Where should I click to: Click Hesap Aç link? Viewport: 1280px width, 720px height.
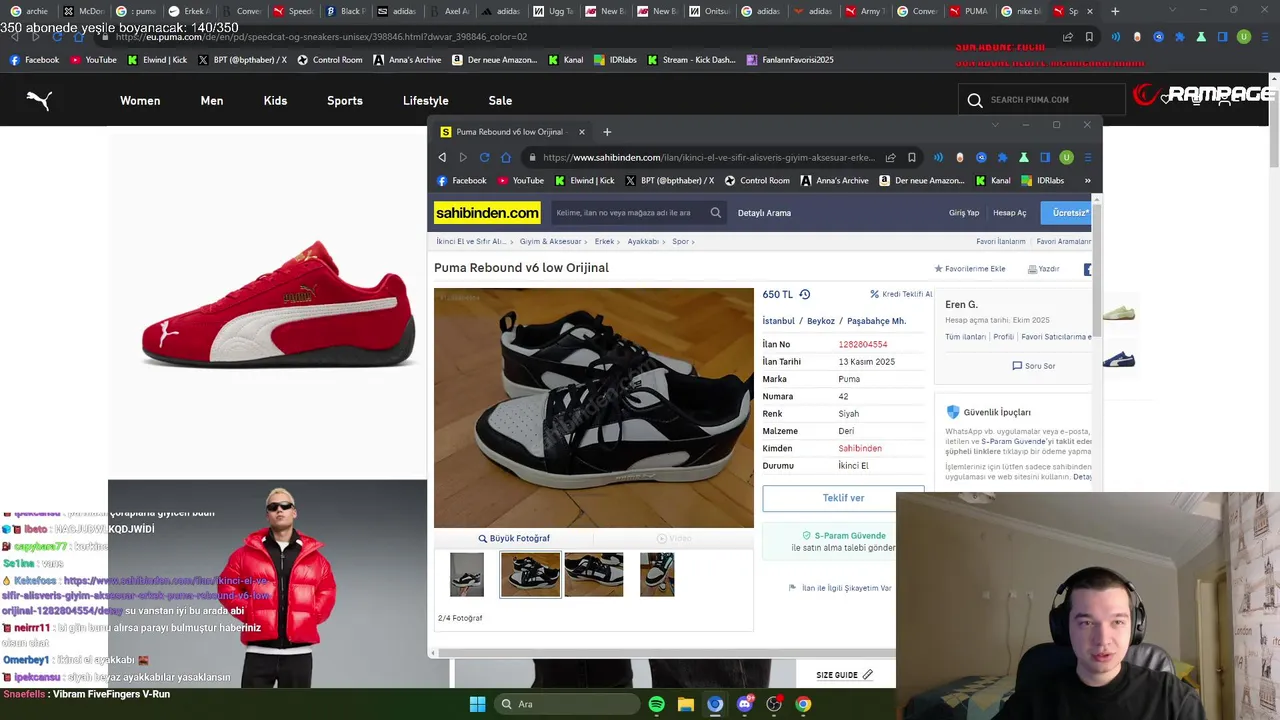tap(1010, 212)
